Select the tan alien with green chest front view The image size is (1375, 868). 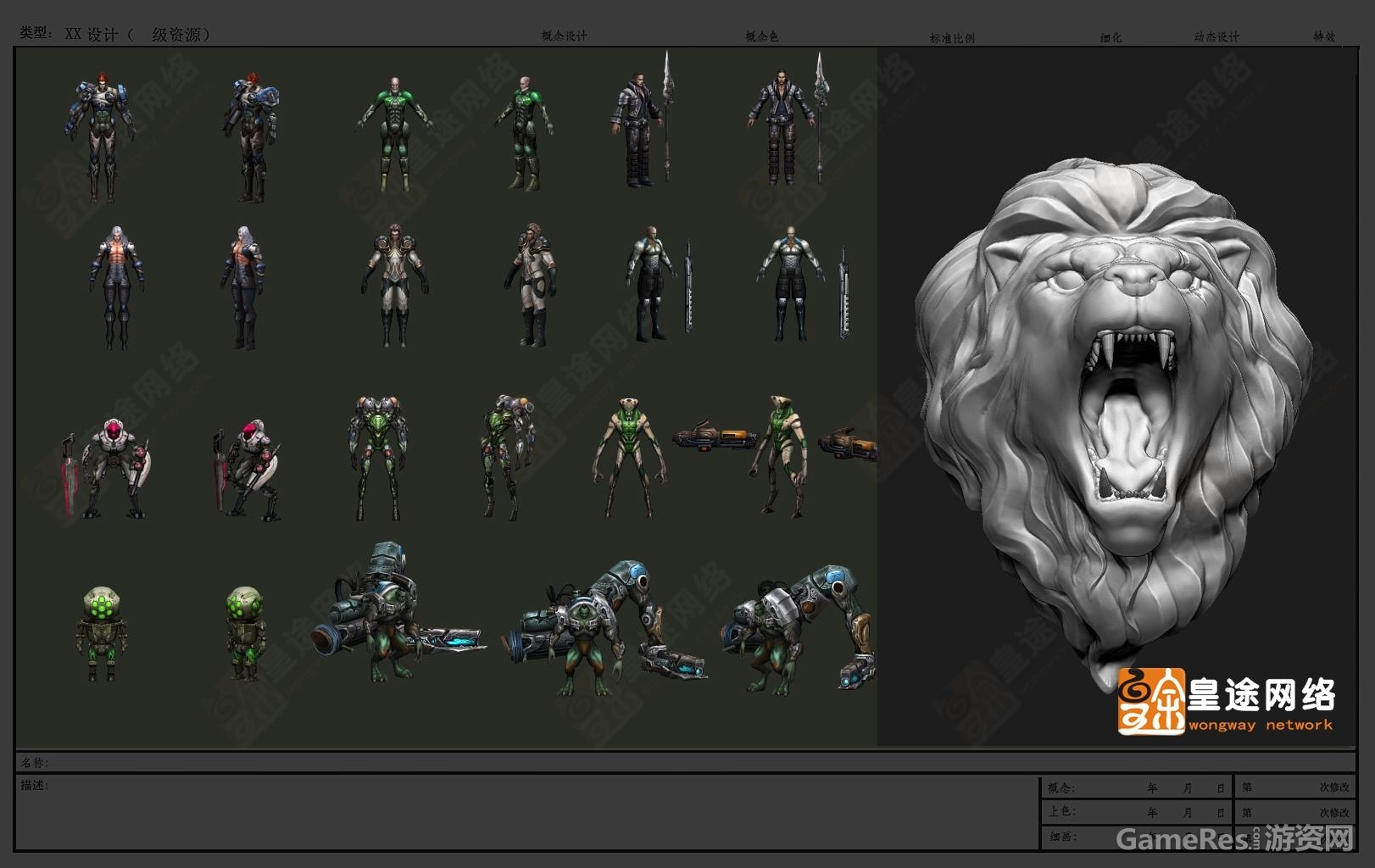pyautogui.click(x=628, y=458)
